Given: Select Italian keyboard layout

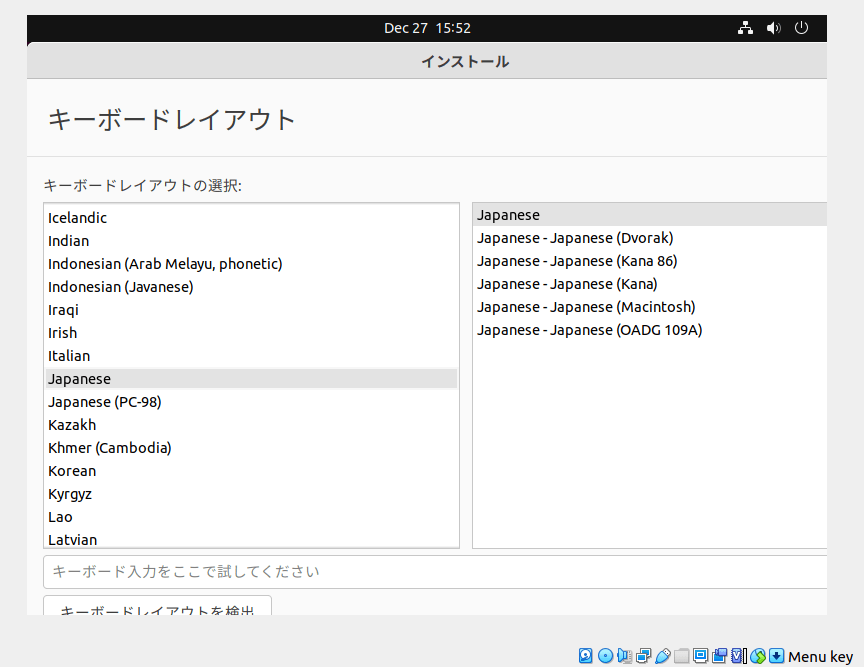Looking at the screenshot, I should (x=251, y=356).
